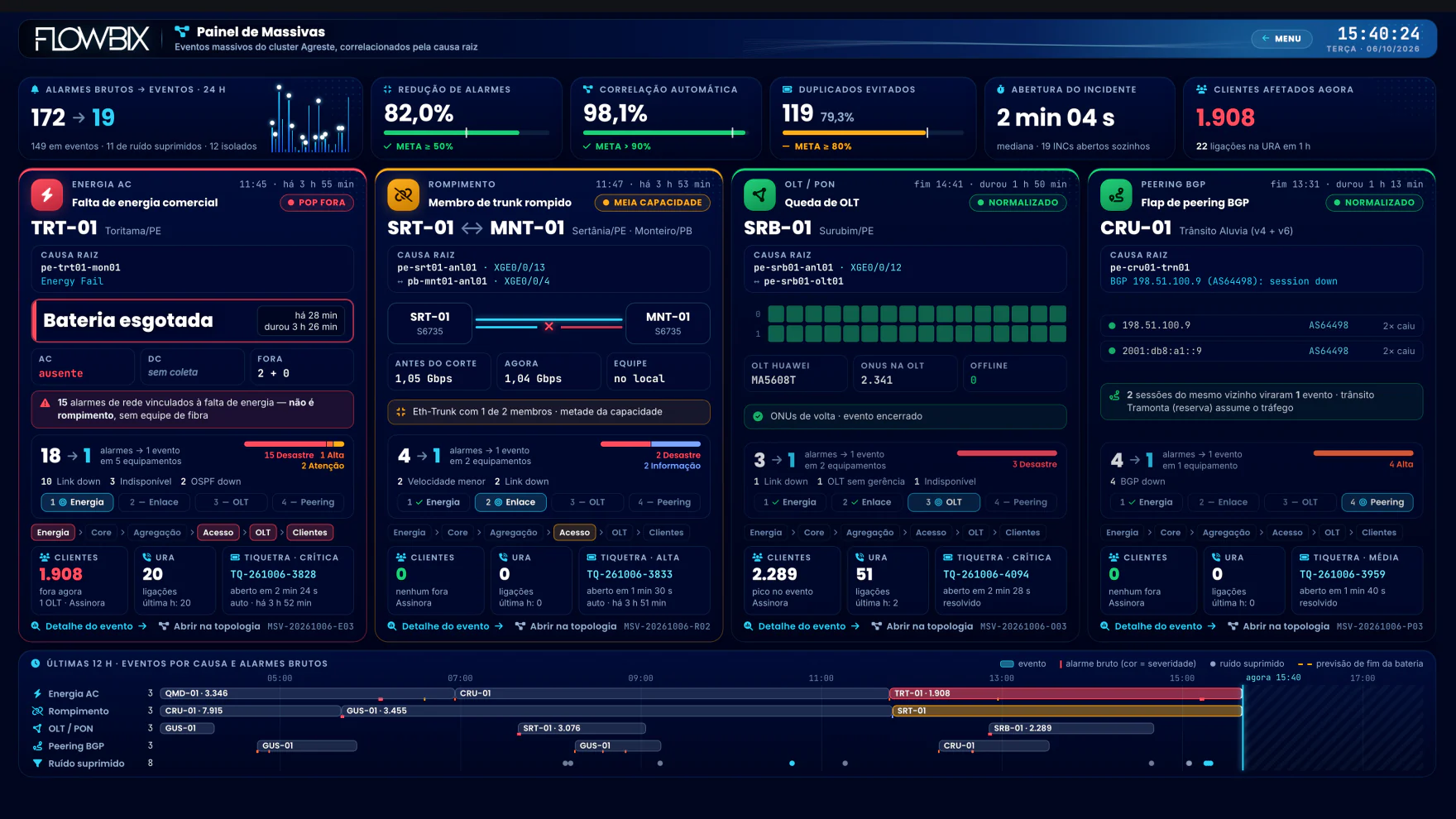Select the 2 Enlace chip in SRT-01 card

[510, 502]
